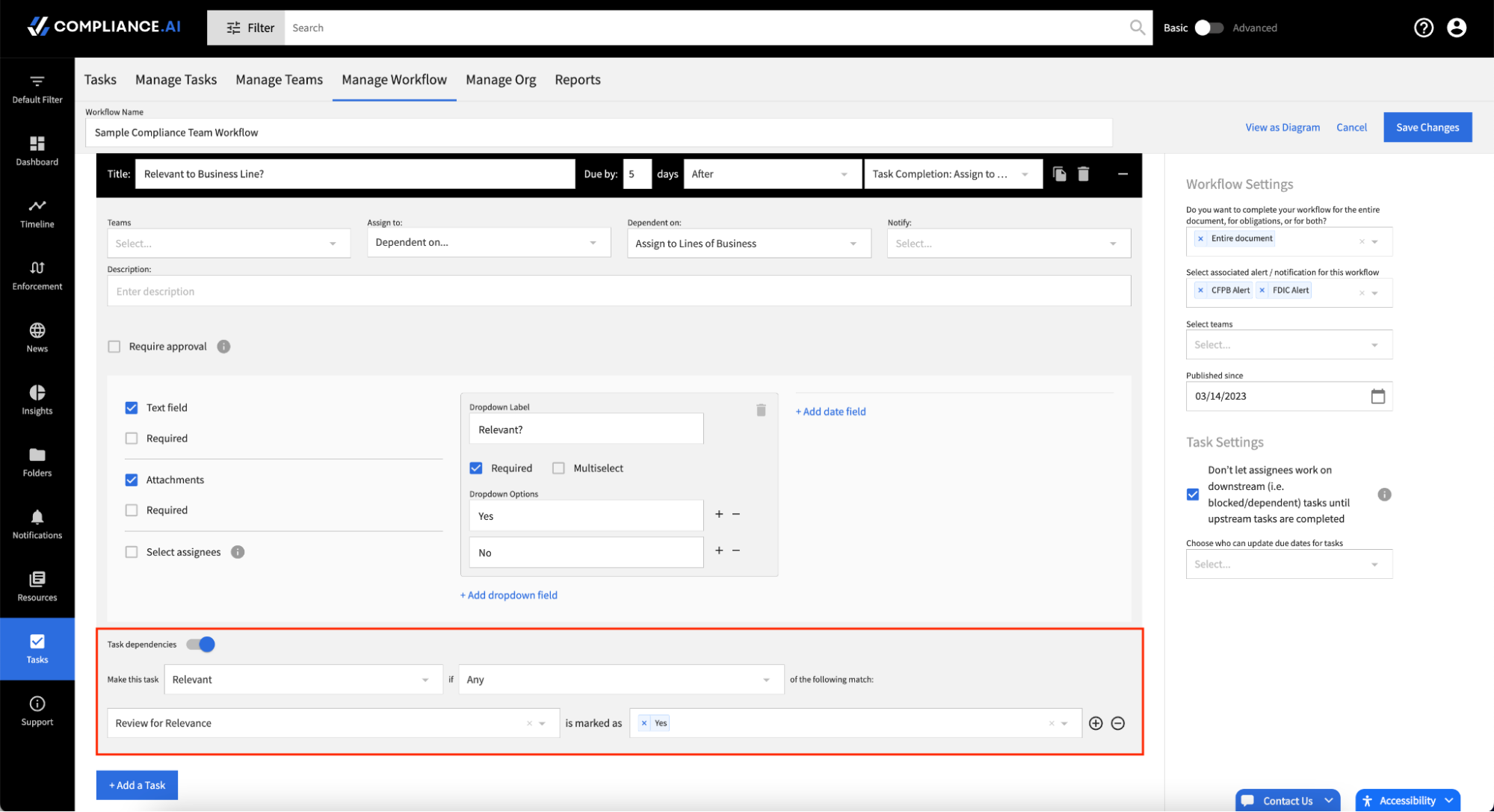Remove the No dropdown option with minus
The height and width of the screenshot is (812, 1494).
736,551
